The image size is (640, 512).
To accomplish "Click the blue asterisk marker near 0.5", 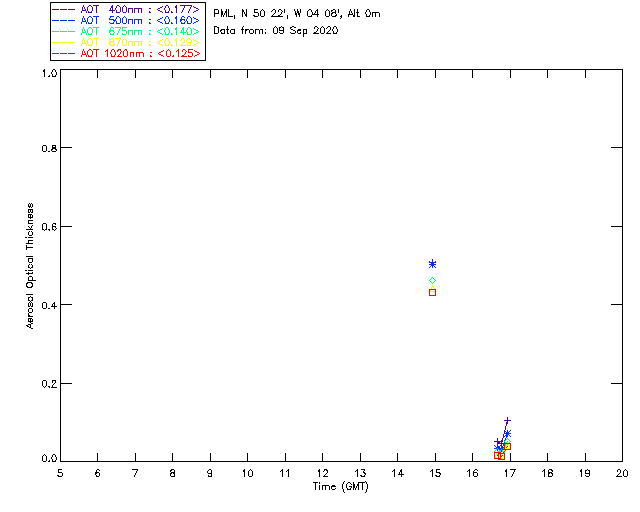I will click(433, 264).
